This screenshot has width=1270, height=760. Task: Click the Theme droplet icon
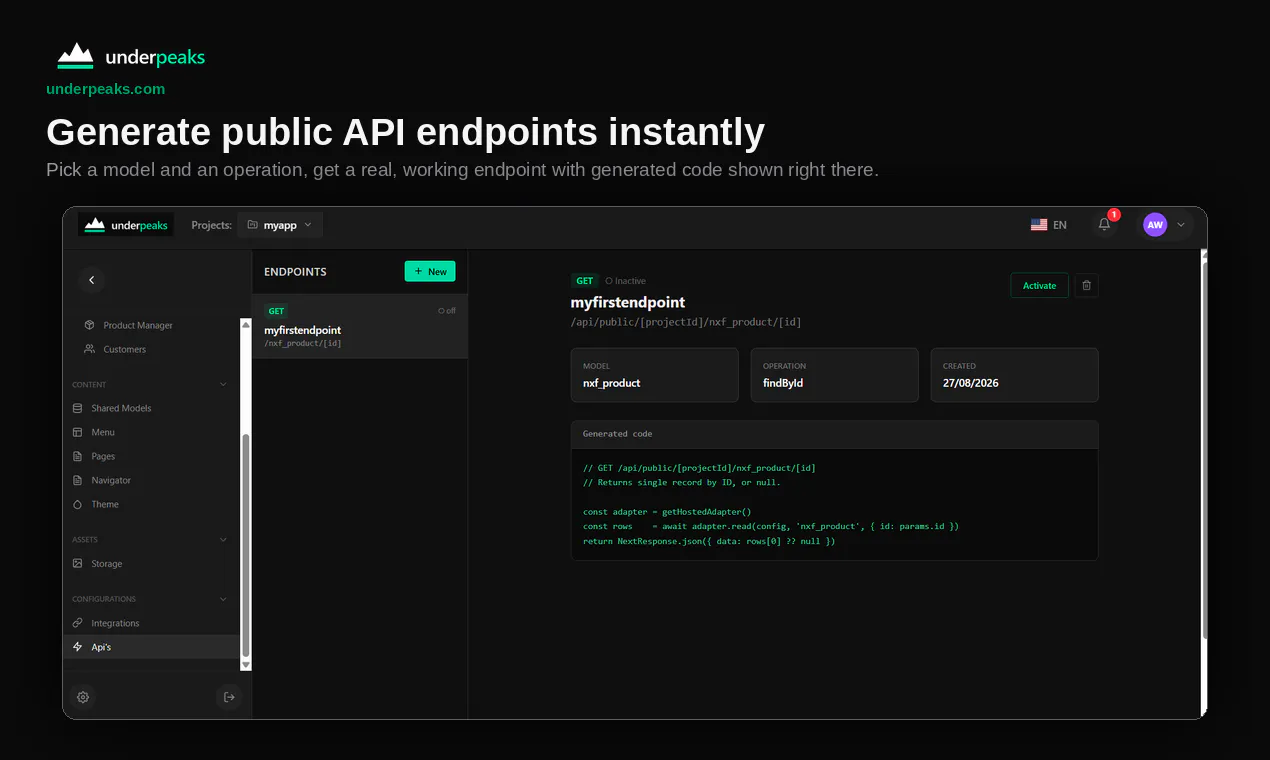pyautogui.click(x=78, y=504)
